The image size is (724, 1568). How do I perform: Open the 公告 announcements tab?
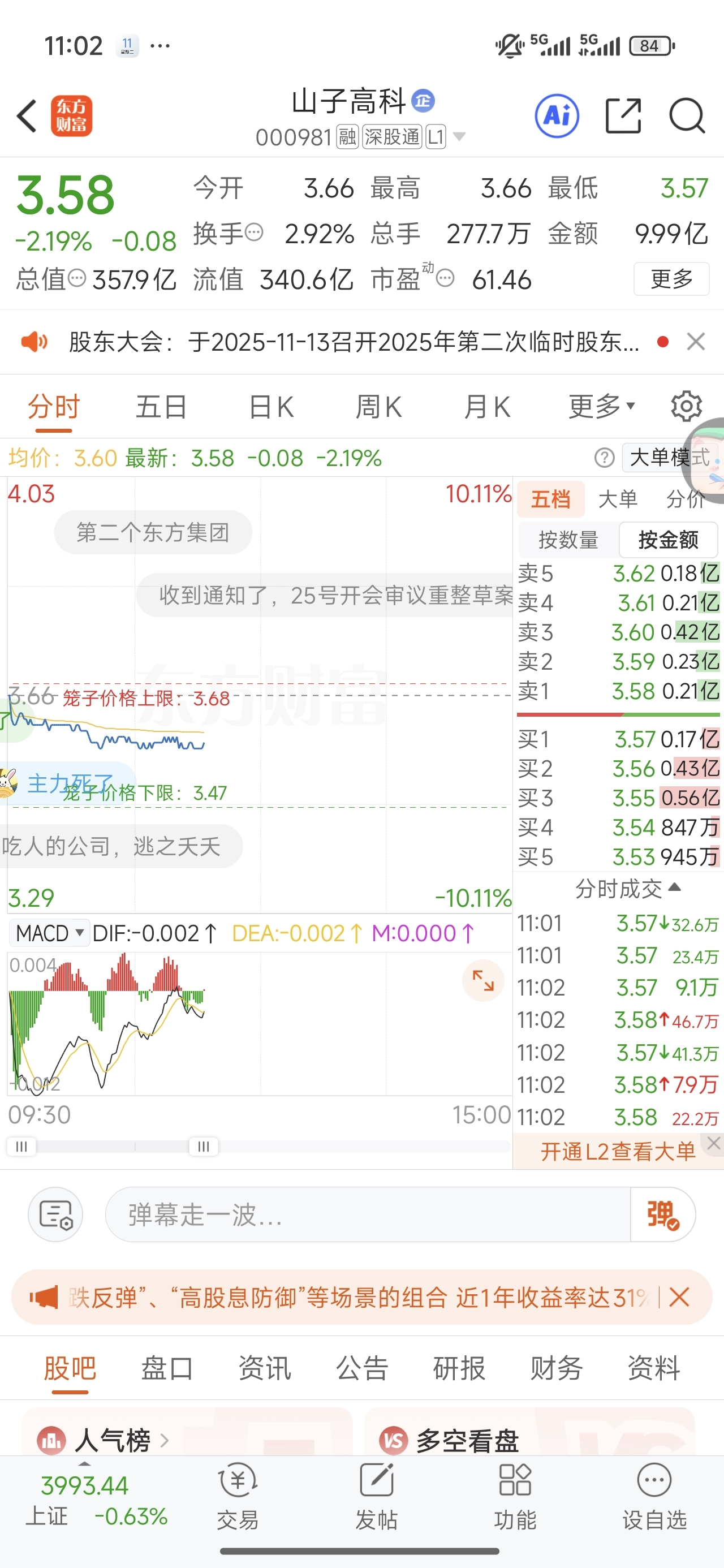pyautogui.click(x=361, y=1368)
